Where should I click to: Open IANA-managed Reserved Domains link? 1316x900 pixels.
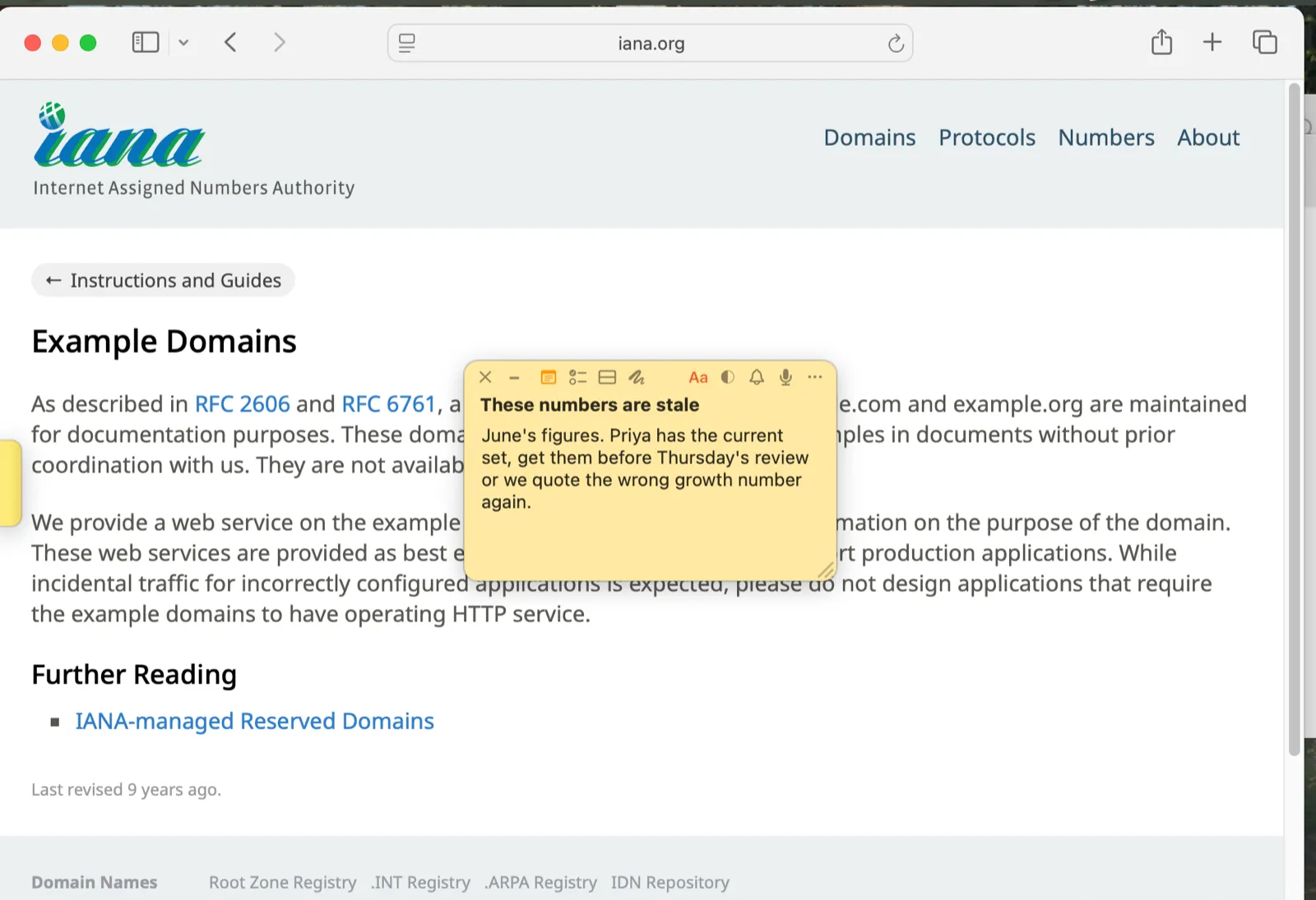tap(255, 721)
